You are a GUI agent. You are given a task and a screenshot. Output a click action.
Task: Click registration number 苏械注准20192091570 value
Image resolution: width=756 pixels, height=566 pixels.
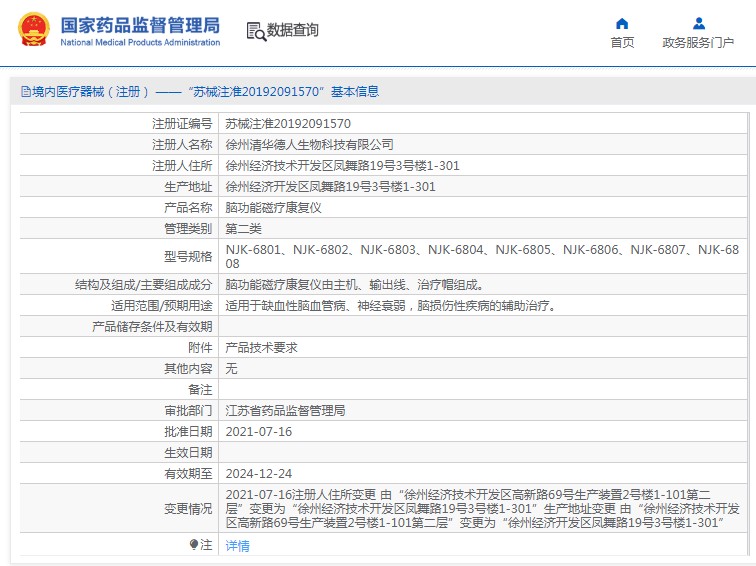click(288, 124)
